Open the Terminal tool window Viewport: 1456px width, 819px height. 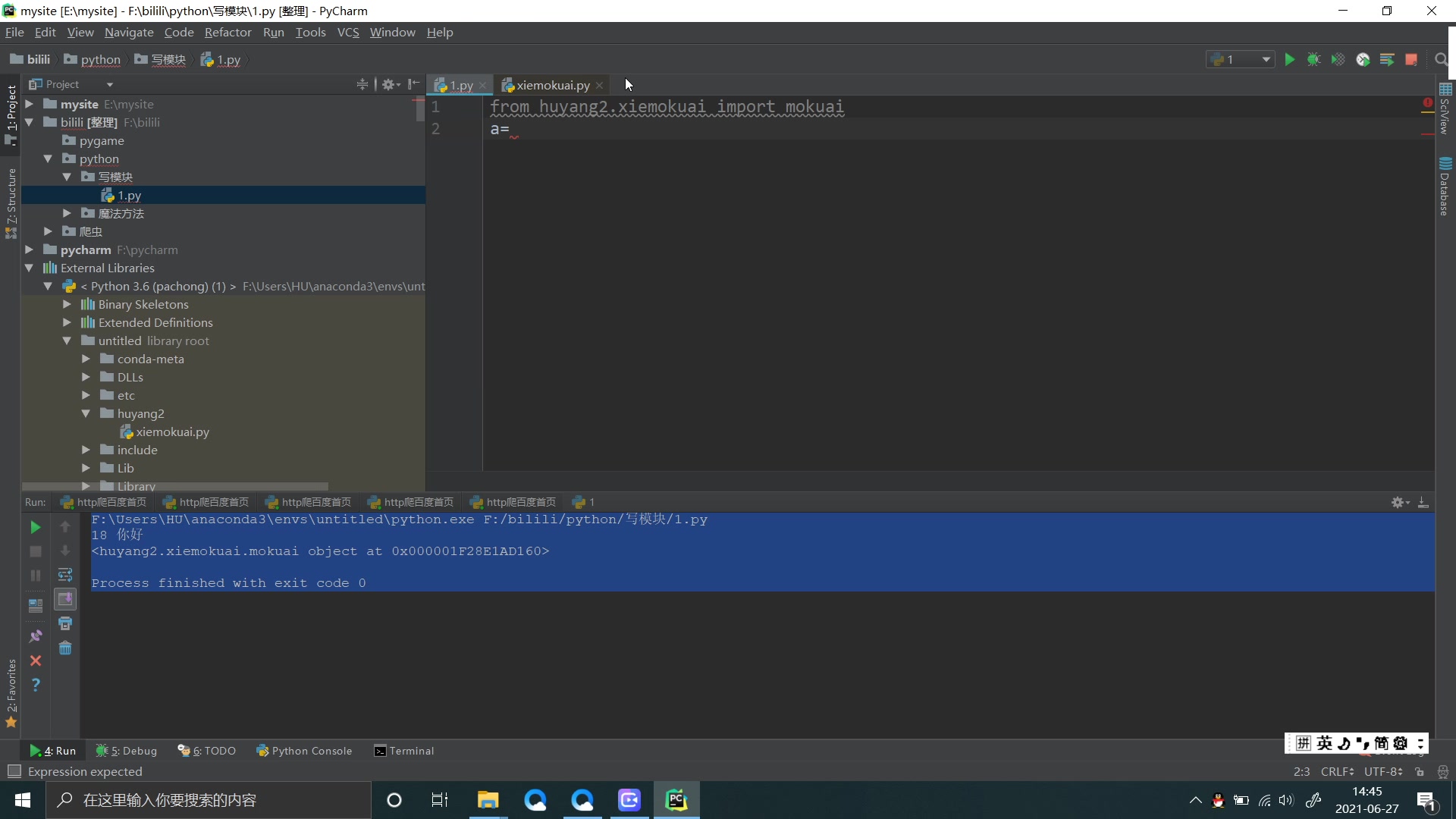[x=404, y=751]
